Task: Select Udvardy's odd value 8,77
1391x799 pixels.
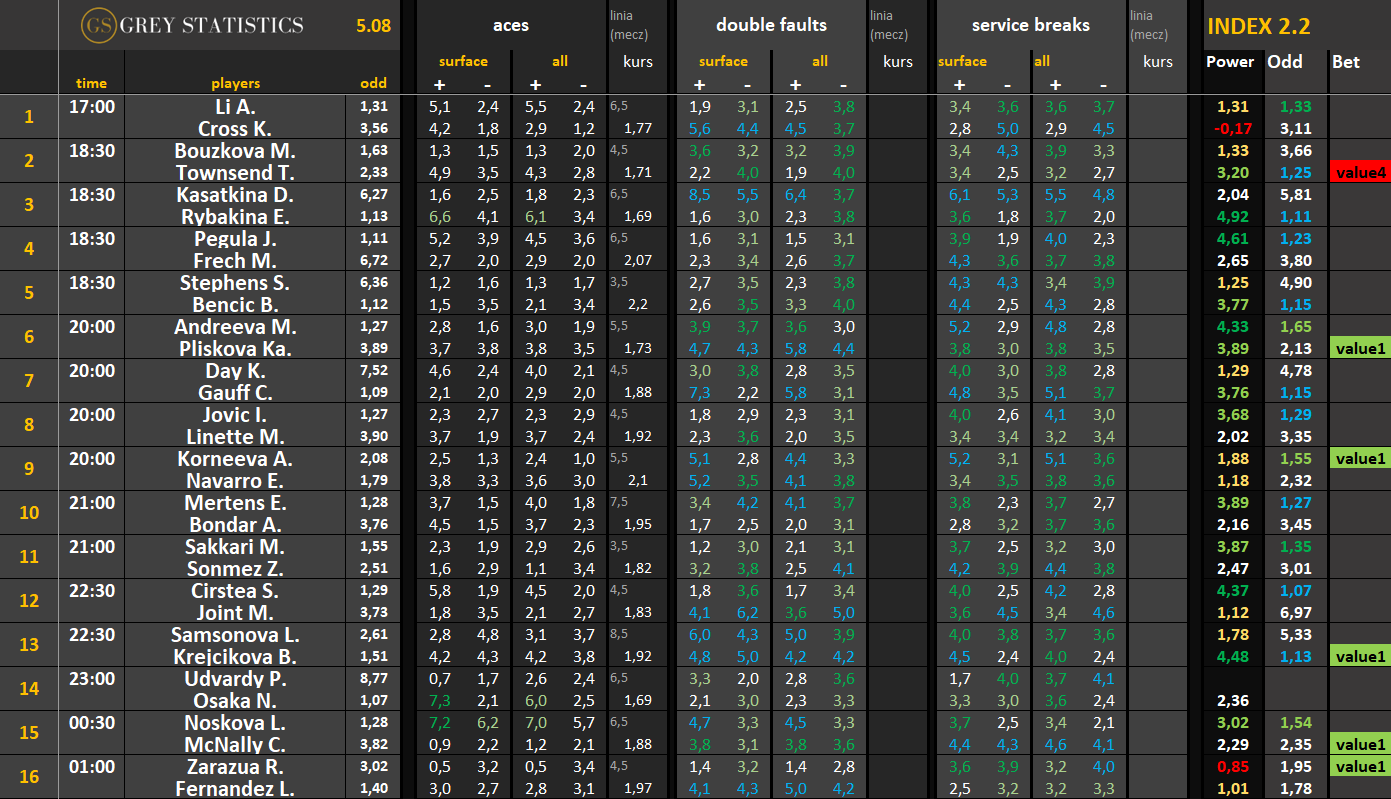Action: (x=373, y=677)
